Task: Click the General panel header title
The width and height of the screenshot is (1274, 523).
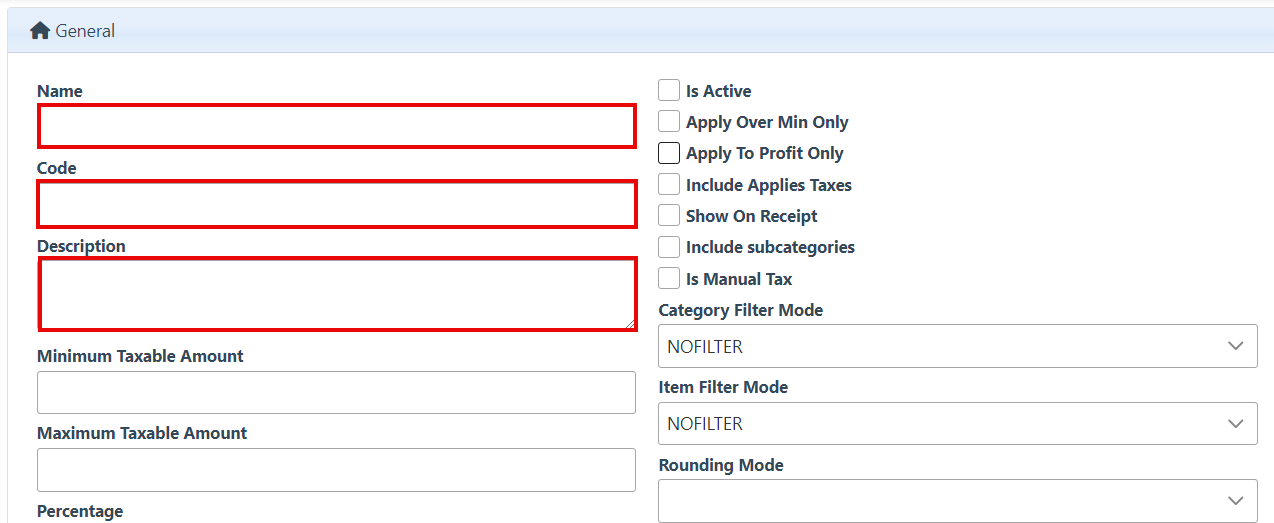Action: point(85,31)
